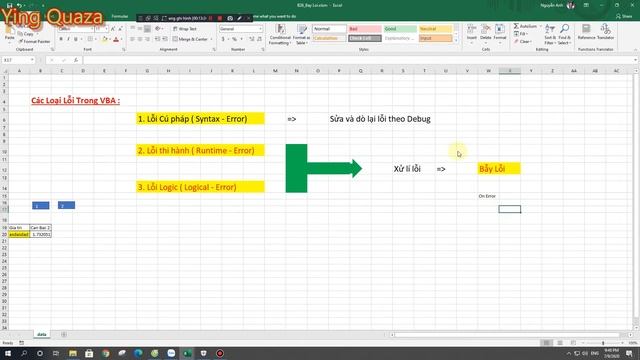640x360 pixels.
Task: Click the cell Borders icon
Action: [x=90, y=39]
